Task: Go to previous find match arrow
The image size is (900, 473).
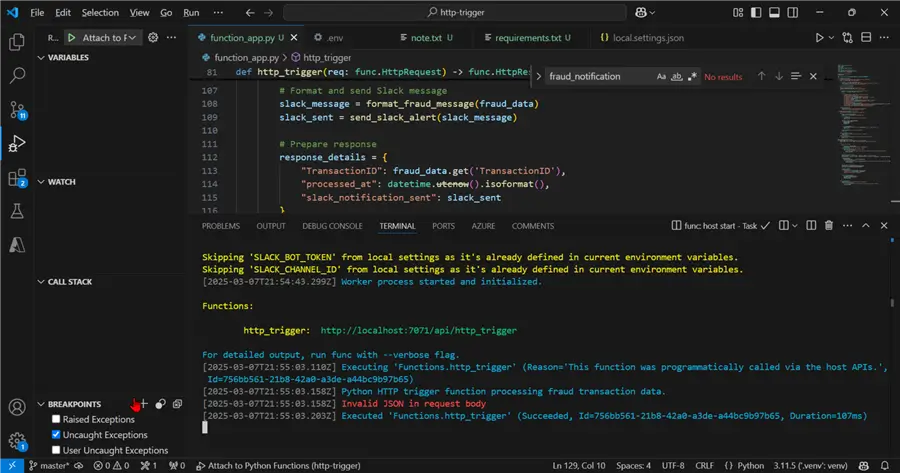Action: click(761, 76)
